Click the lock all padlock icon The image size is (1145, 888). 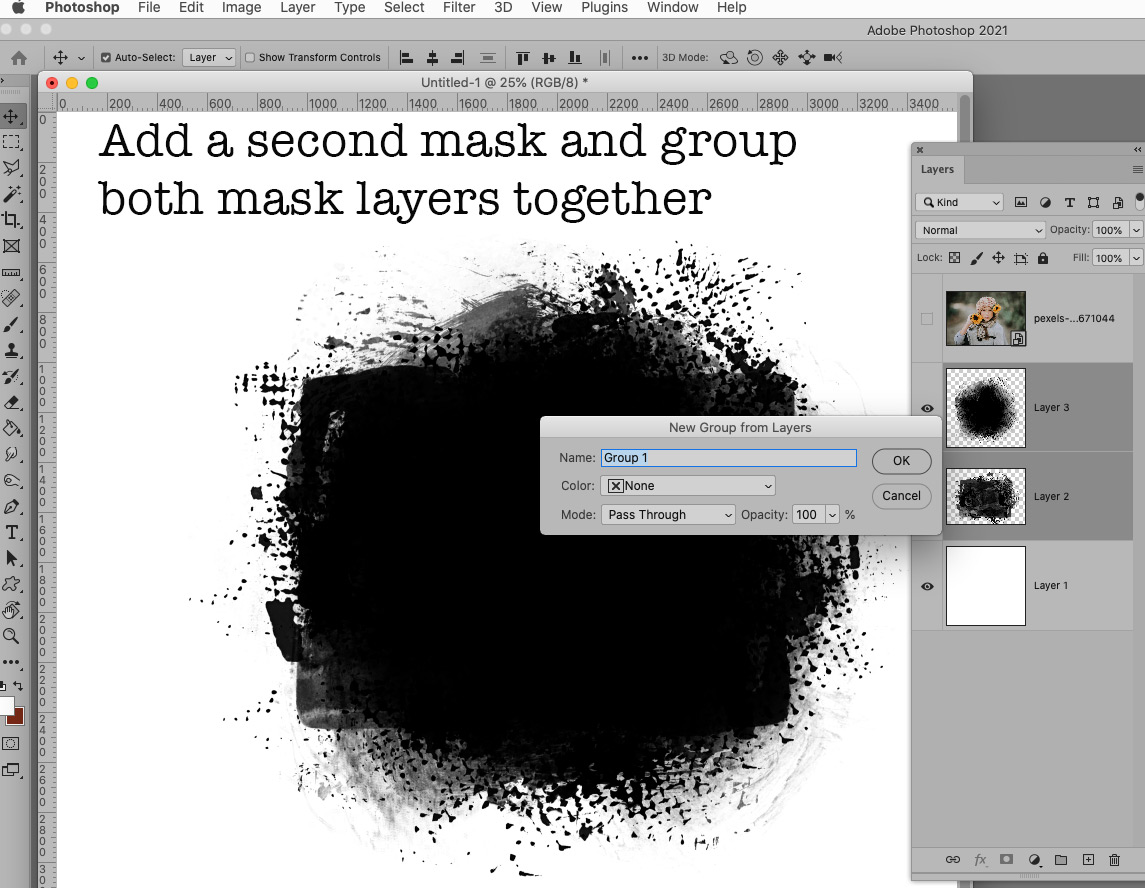[x=1043, y=258]
